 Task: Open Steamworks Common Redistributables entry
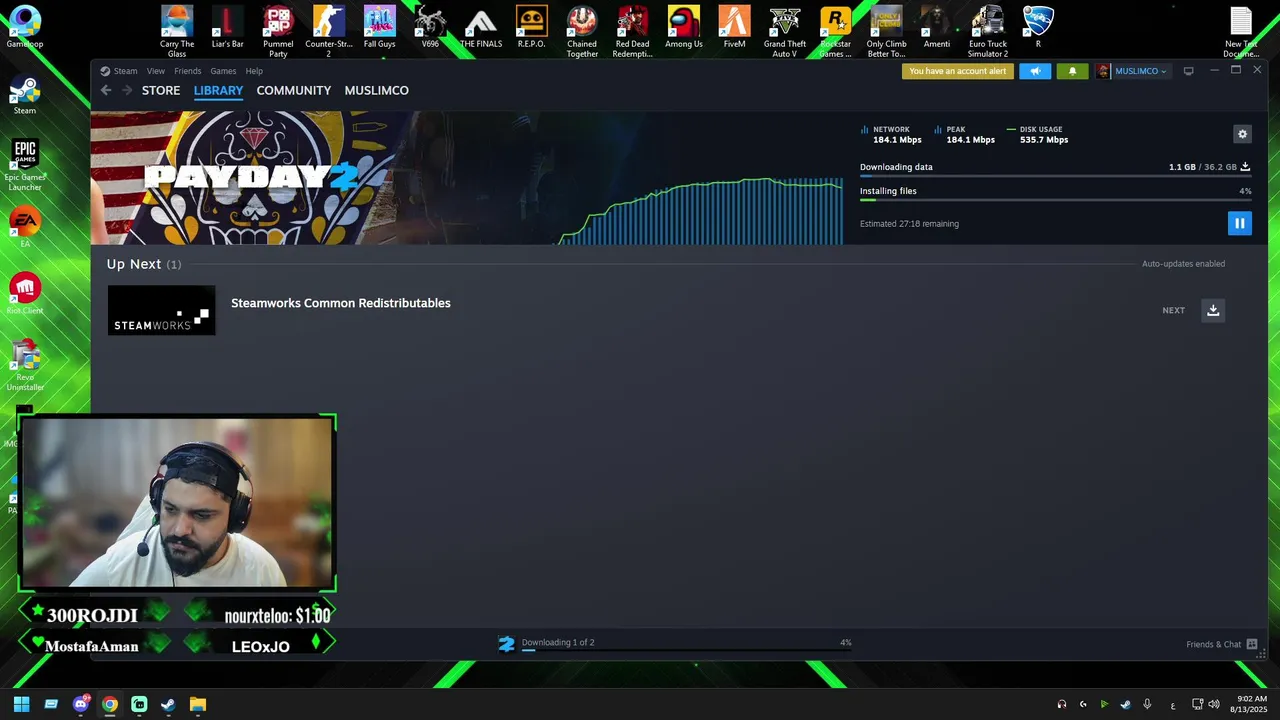340,303
